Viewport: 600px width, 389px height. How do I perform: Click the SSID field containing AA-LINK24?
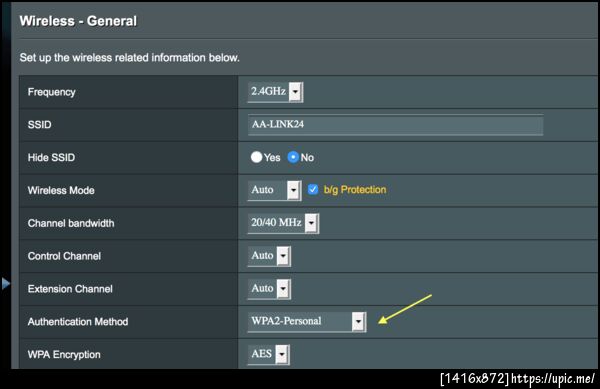(x=395, y=125)
